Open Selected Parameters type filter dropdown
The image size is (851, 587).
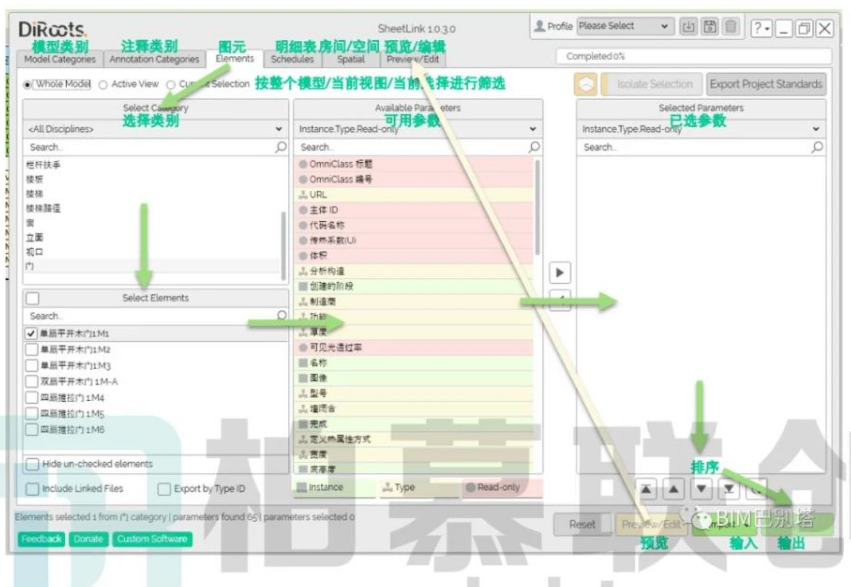[701, 129]
